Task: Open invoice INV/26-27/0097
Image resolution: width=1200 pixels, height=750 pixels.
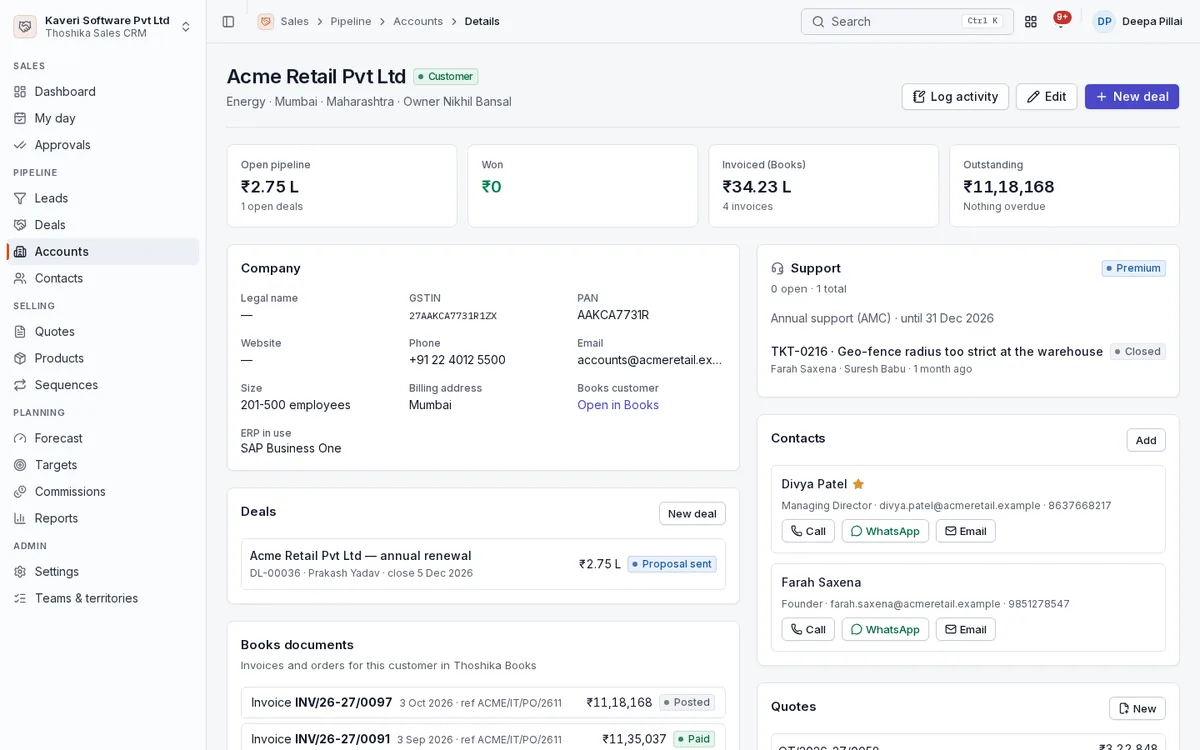Action: 483,702
